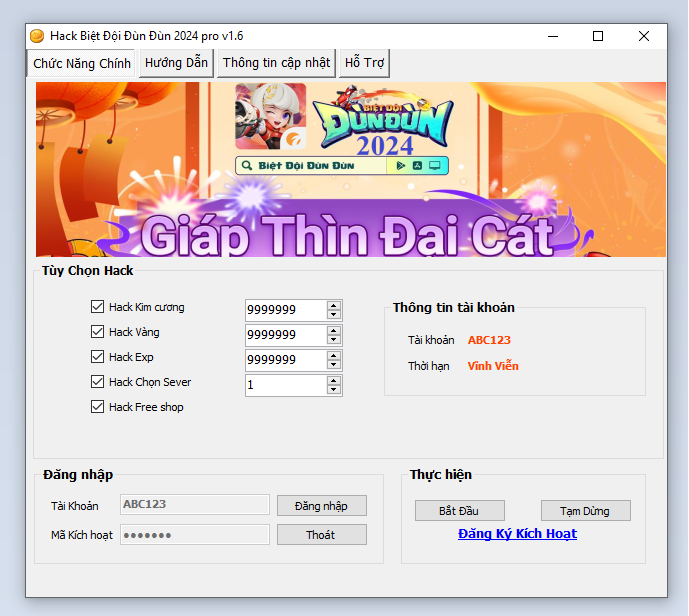Image resolution: width=689 pixels, height=616 pixels.
Task: Switch to Thông tin cập nhật tab
Action: [276, 63]
